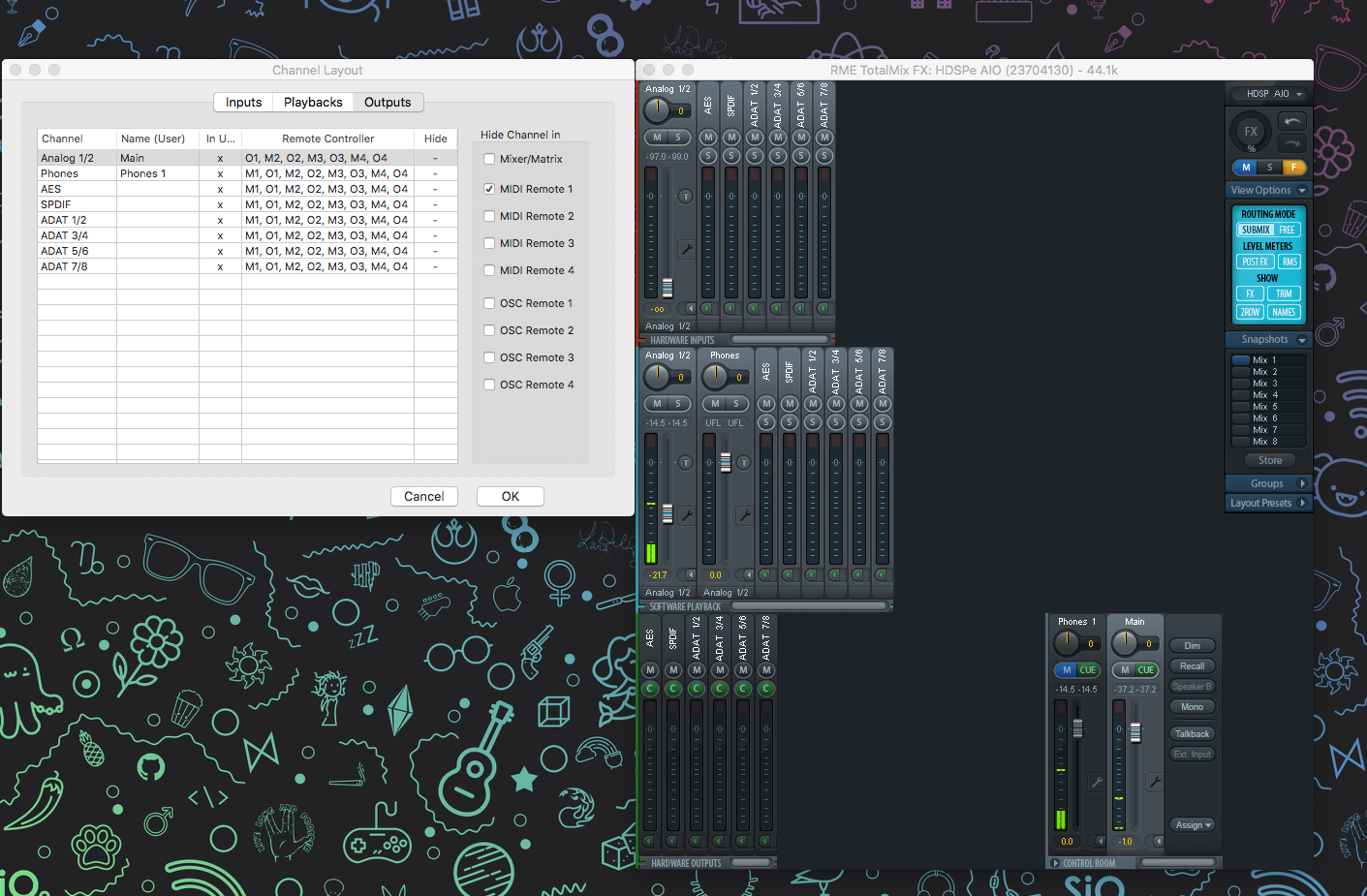Check the OSC Remote 2 checkbox

click(x=489, y=330)
